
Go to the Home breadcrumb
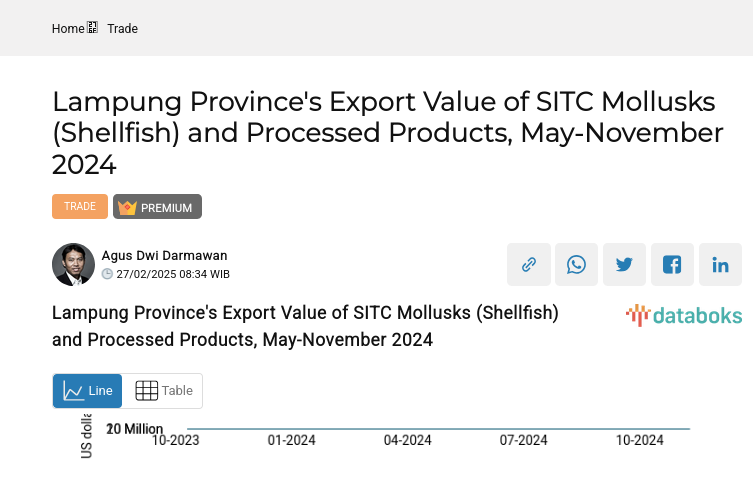click(68, 29)
